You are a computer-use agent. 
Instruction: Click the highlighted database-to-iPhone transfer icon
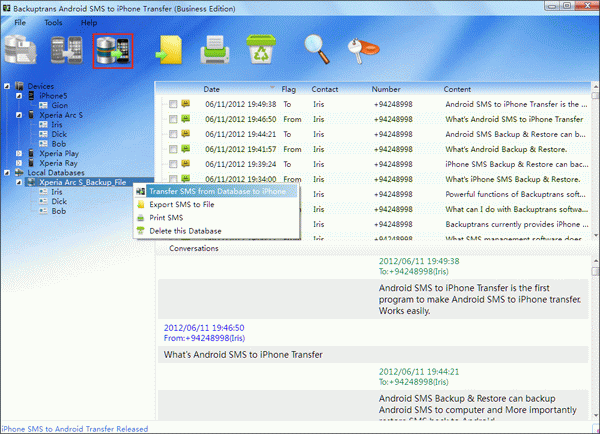pos(112,51)
